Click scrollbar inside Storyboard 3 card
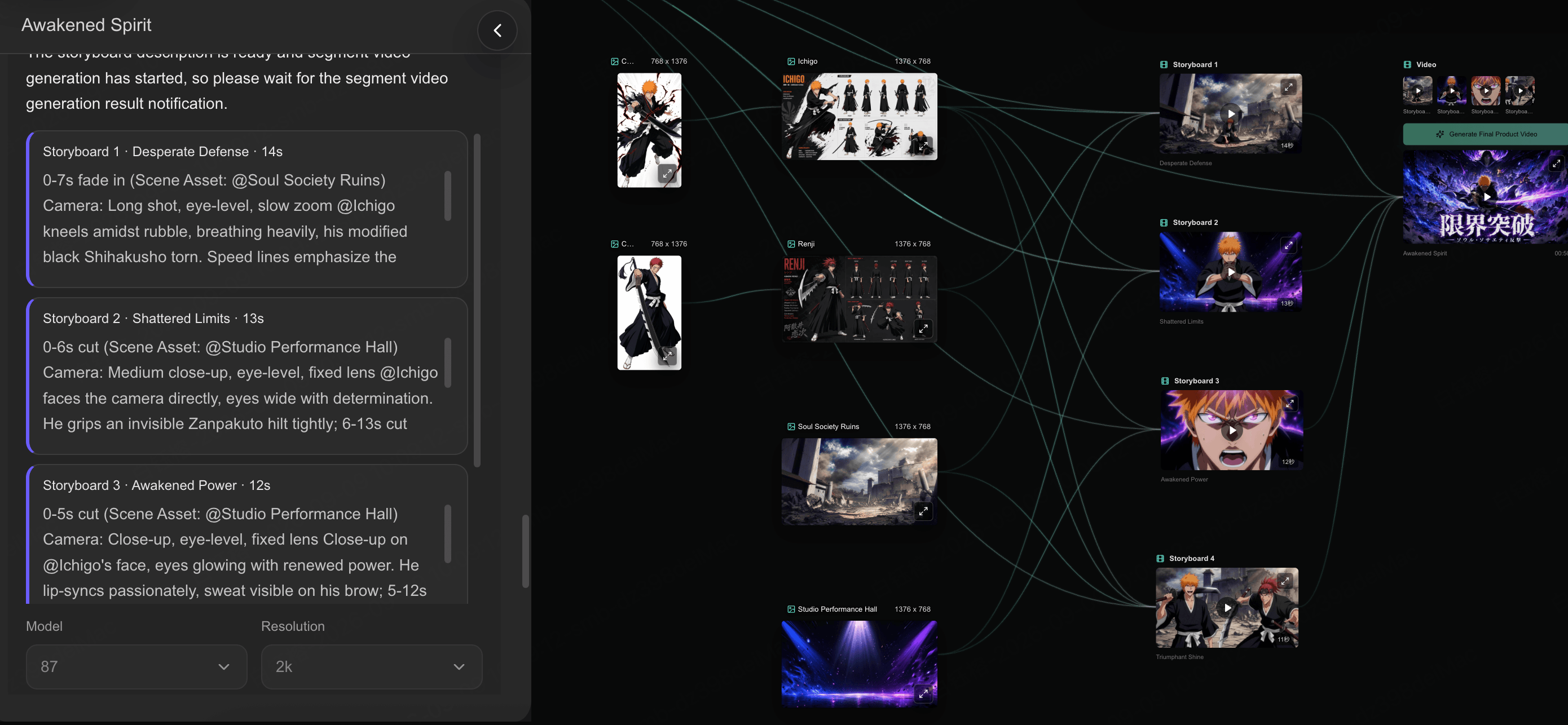Screen dimensions: 1568x725 (x=447, y=533)
